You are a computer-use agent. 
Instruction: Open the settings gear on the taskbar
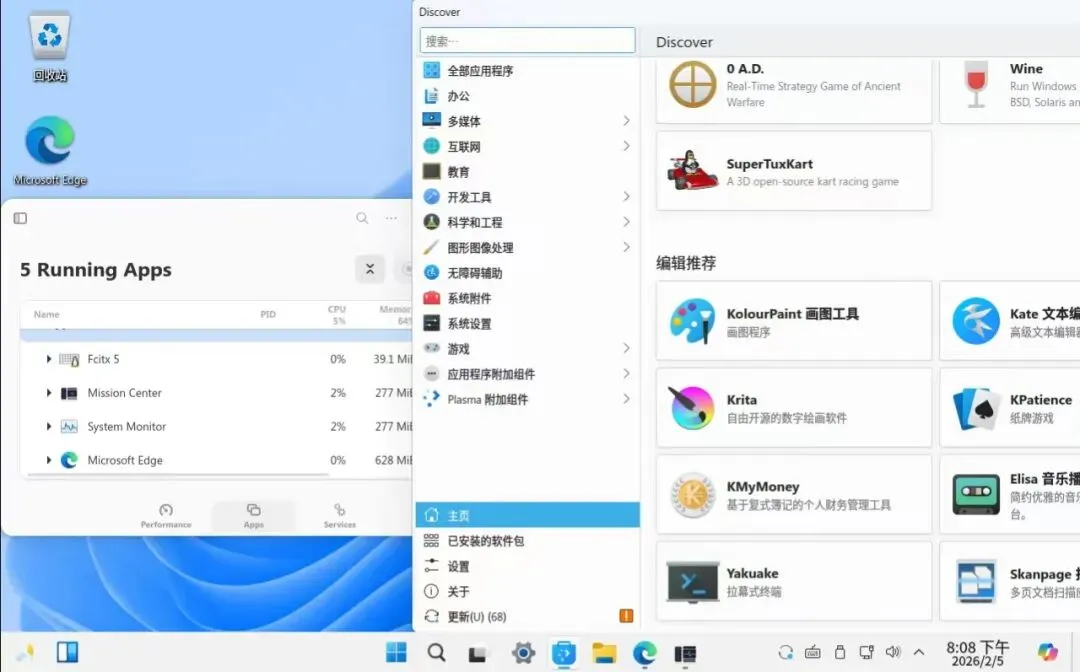click(x=523, y=652)
